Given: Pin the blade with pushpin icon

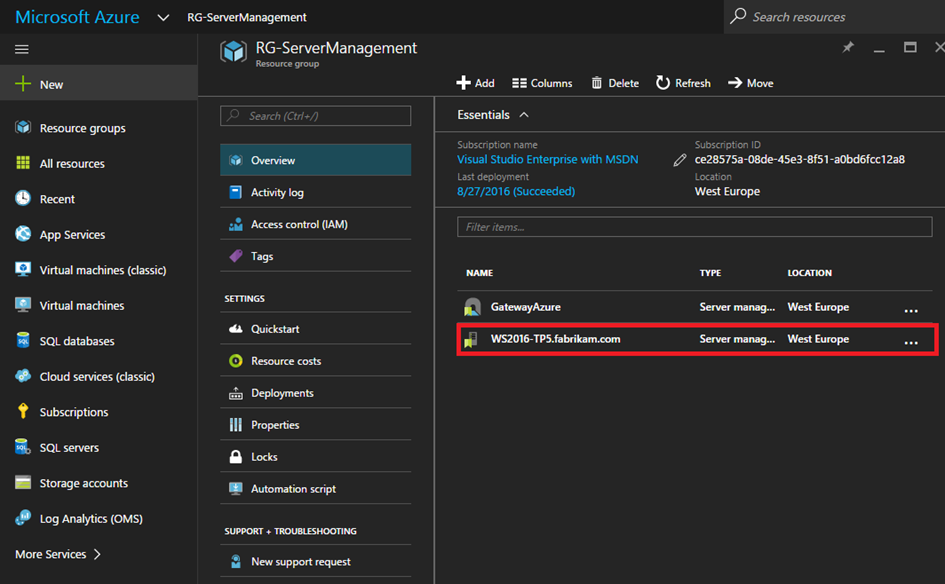Looking at the screenshot, I should point(848,47).
